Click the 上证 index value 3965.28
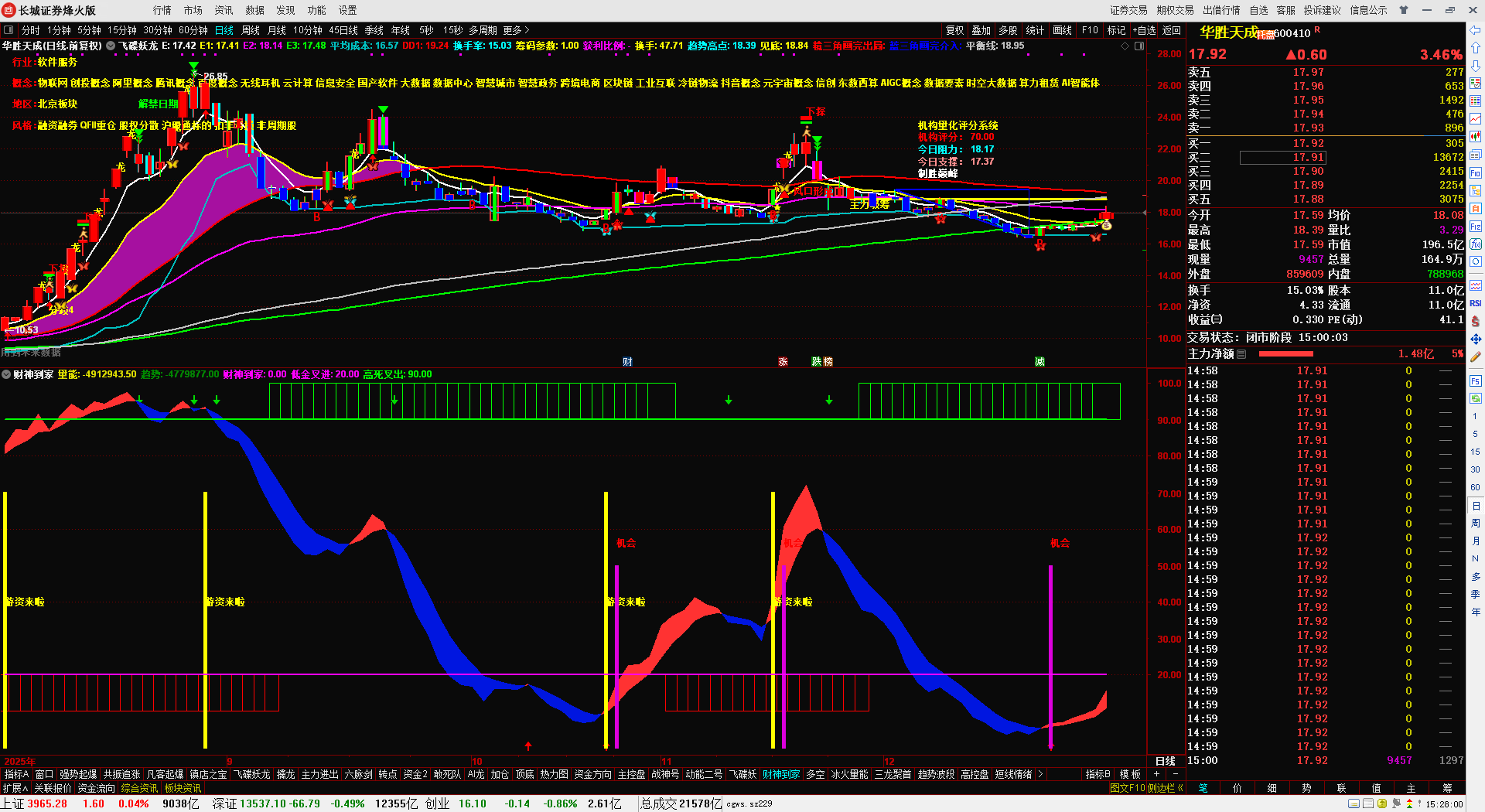Viewport: 1485px width, 812px height. click(x=47, y=803)
